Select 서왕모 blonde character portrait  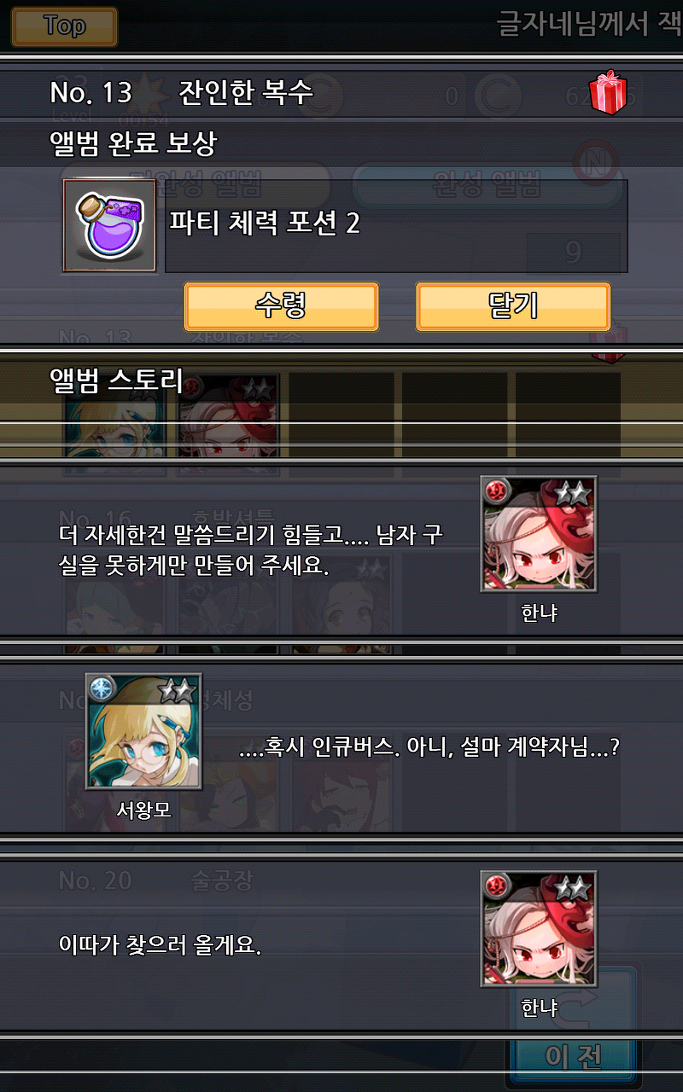point(143,731)
